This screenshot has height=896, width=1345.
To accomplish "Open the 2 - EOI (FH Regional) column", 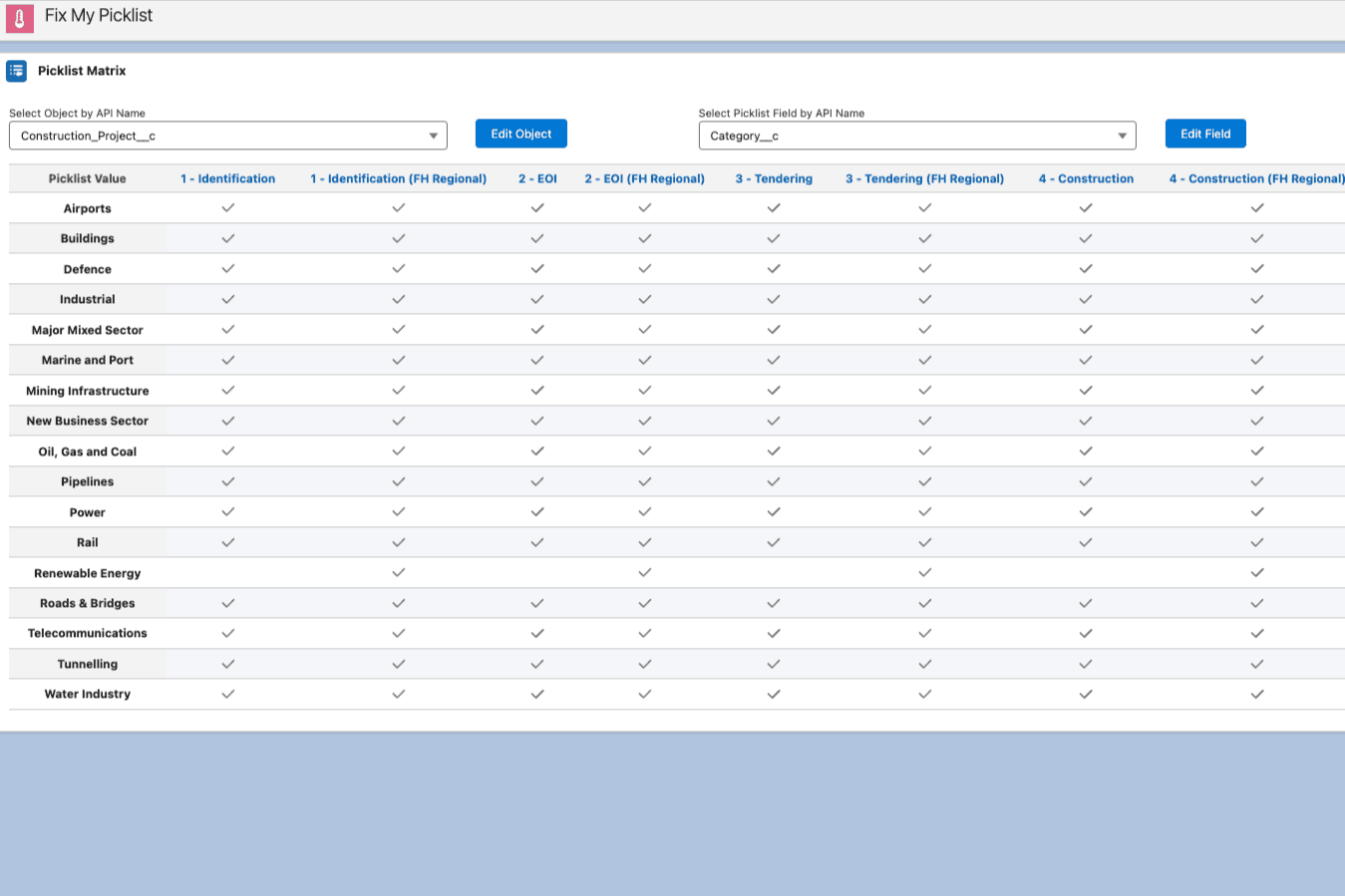I will point(645,178).
